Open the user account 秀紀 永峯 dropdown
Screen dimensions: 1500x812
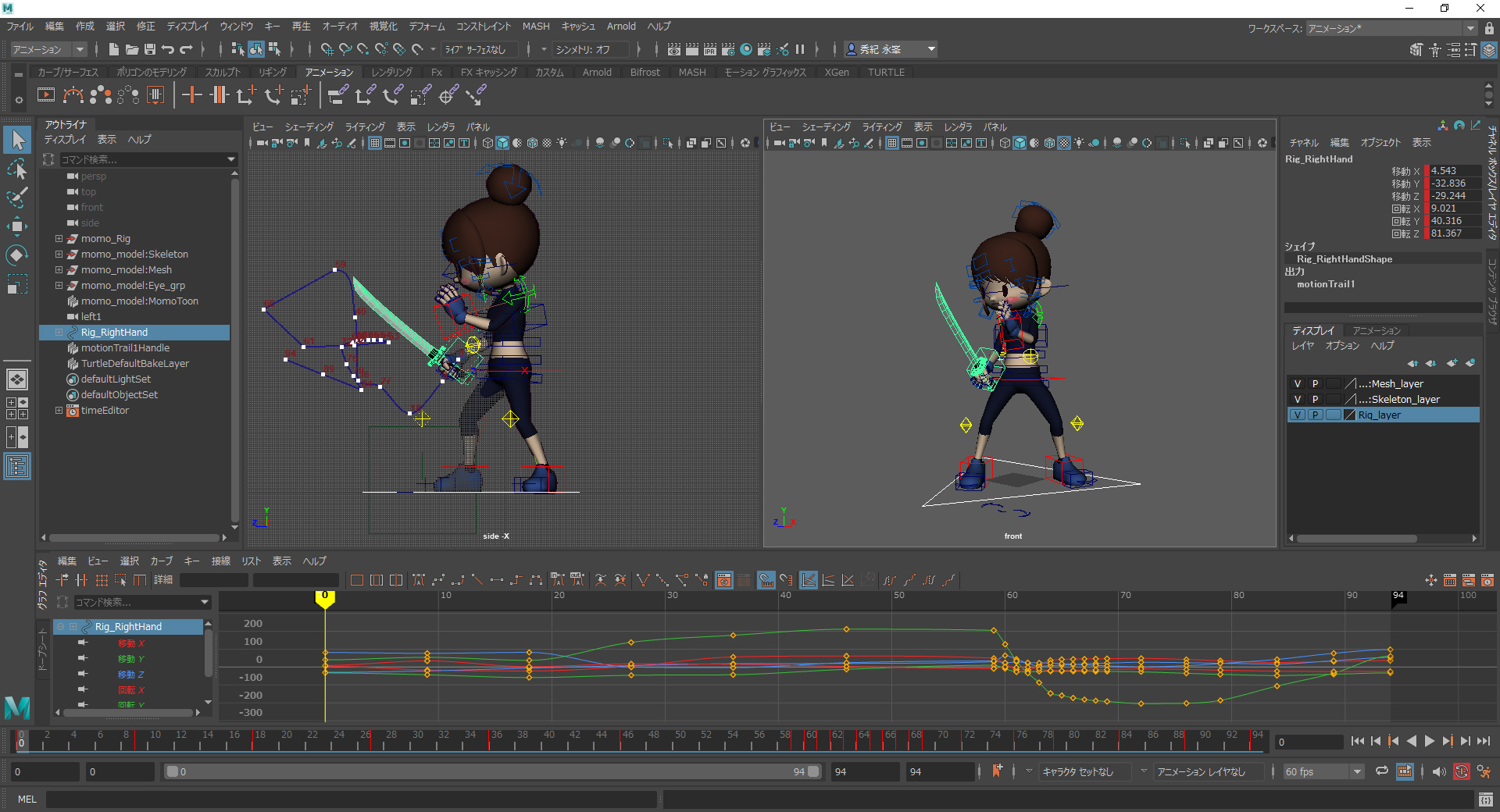coord(891,49)
